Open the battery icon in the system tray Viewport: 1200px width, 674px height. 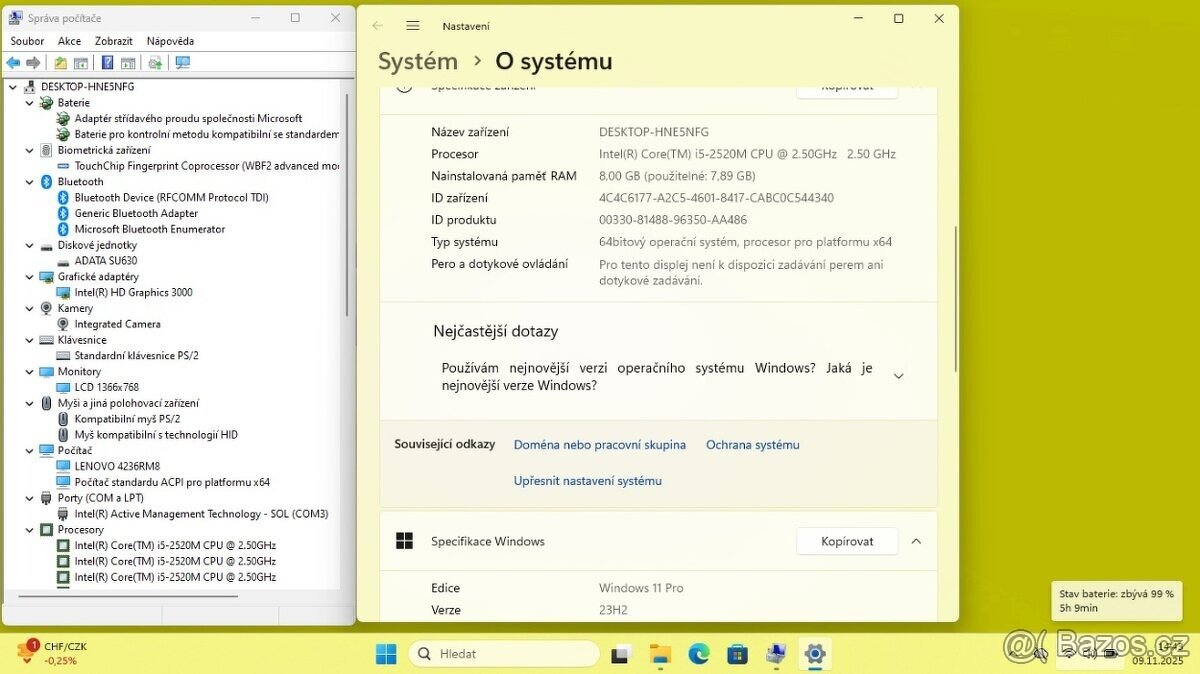click(x=1111, y=653)
